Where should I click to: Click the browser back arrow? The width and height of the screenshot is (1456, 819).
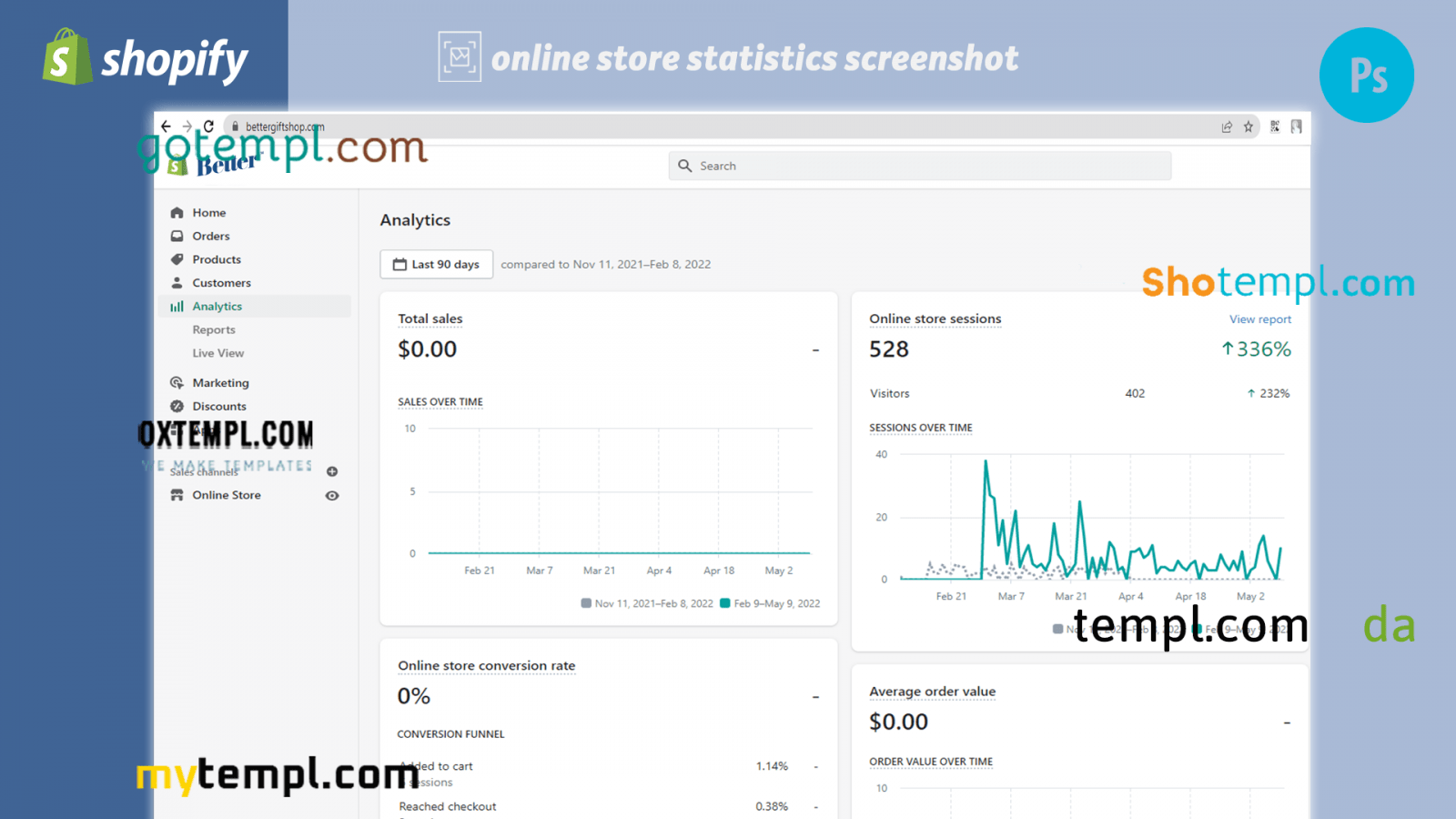click(x=166, y=126)
